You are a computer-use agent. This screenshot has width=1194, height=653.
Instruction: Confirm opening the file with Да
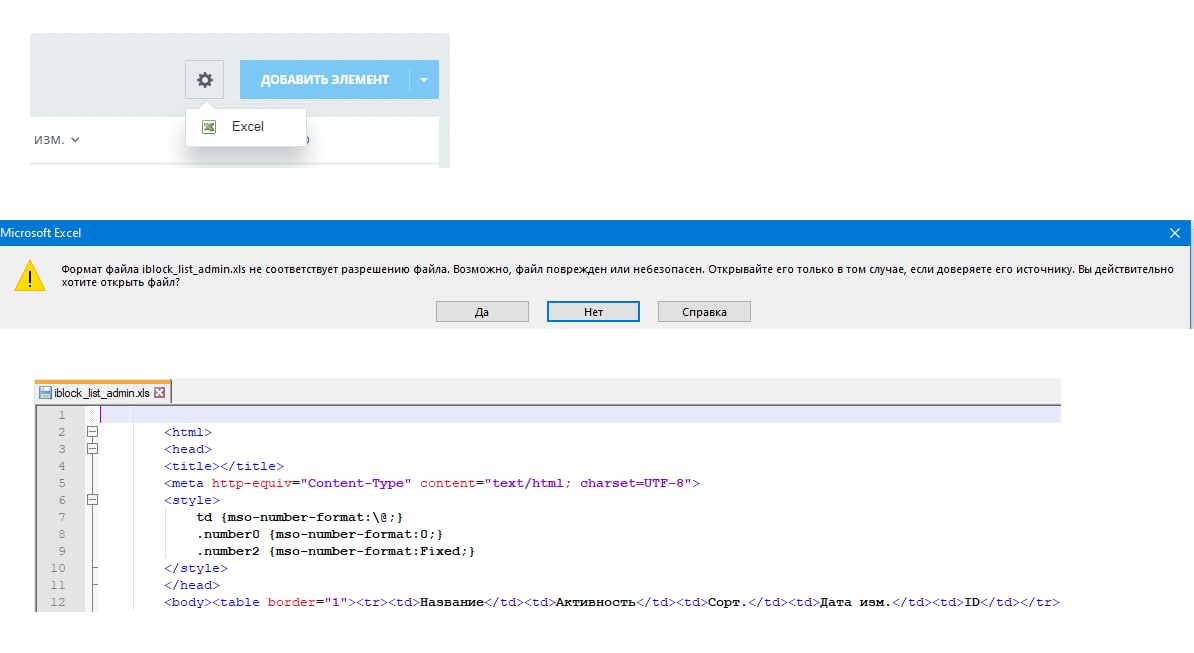482,312
